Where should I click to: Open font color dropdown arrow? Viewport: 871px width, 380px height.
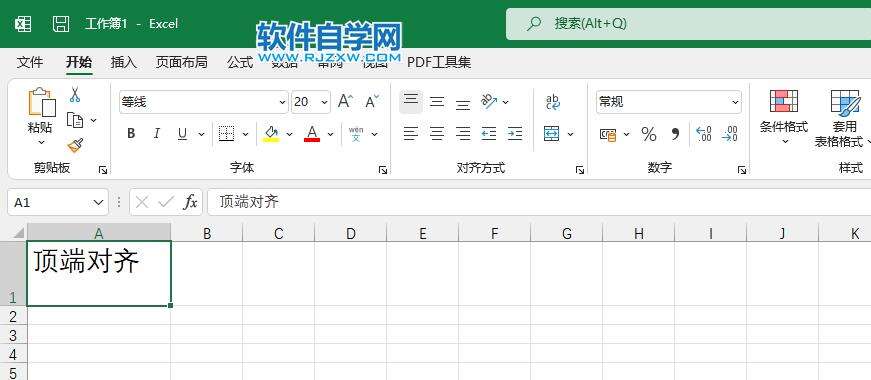[330, 134]
